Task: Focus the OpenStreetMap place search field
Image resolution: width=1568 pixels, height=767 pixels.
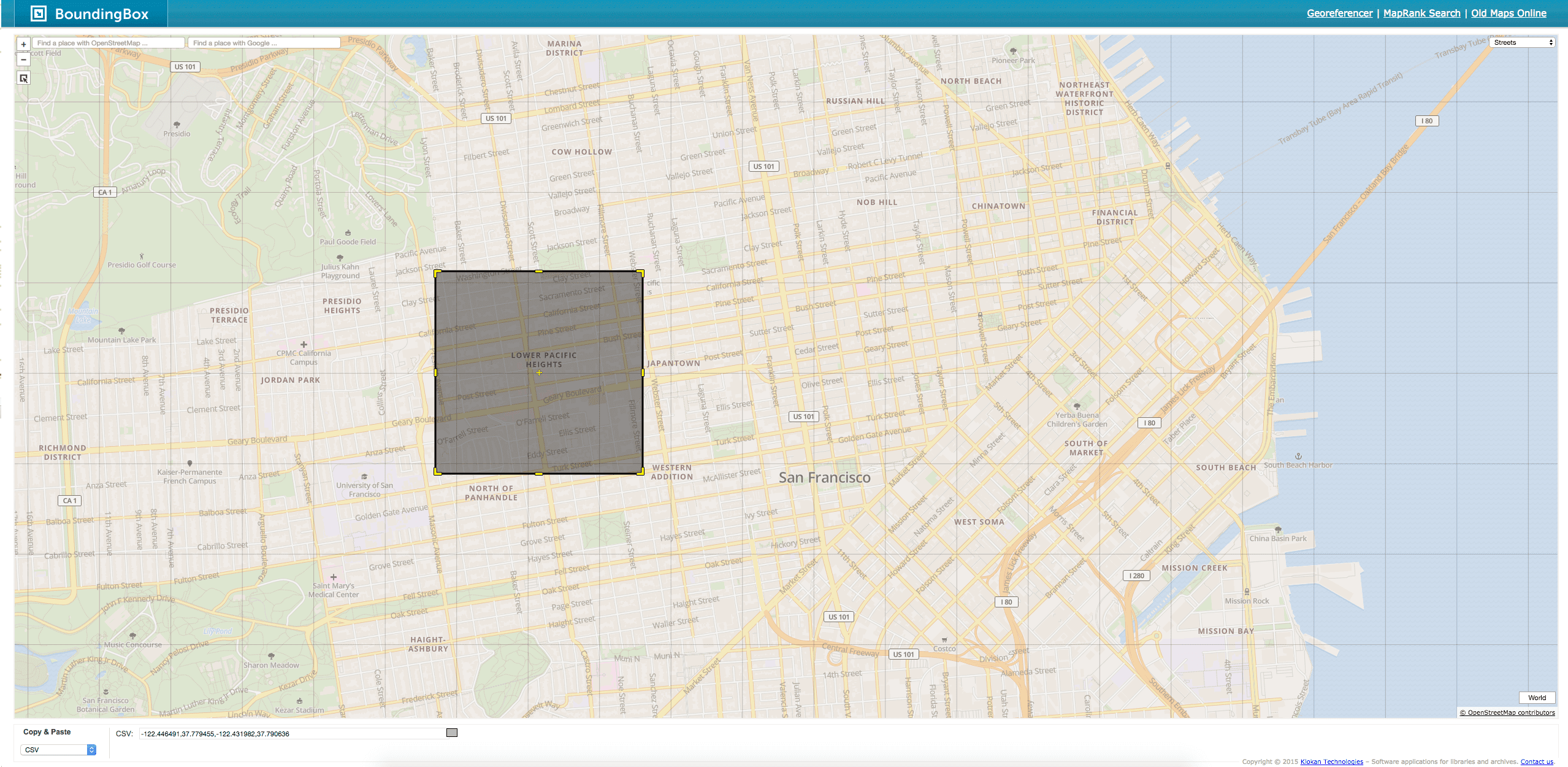Action: click(108, 43)
